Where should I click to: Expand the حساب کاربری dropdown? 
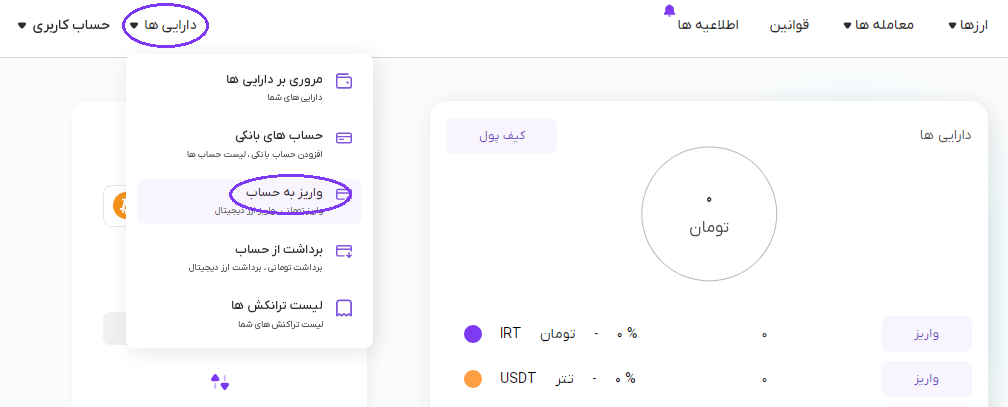64,25
